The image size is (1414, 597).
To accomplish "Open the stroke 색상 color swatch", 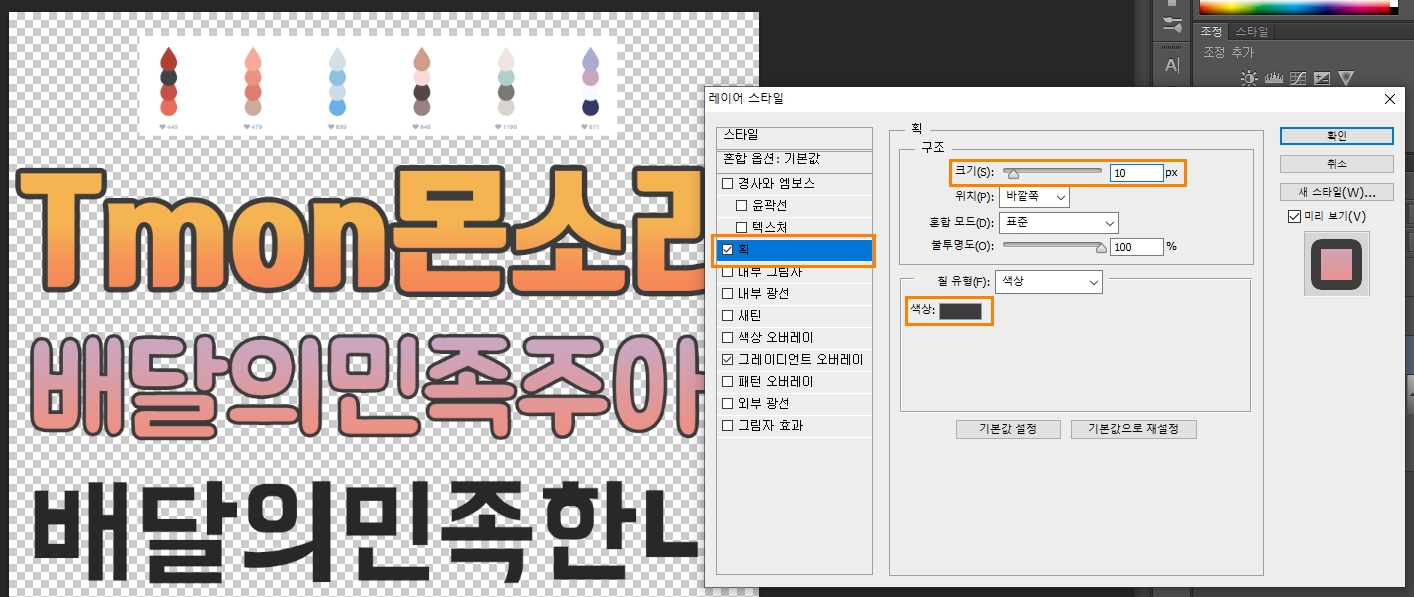I will pos(960,311).
